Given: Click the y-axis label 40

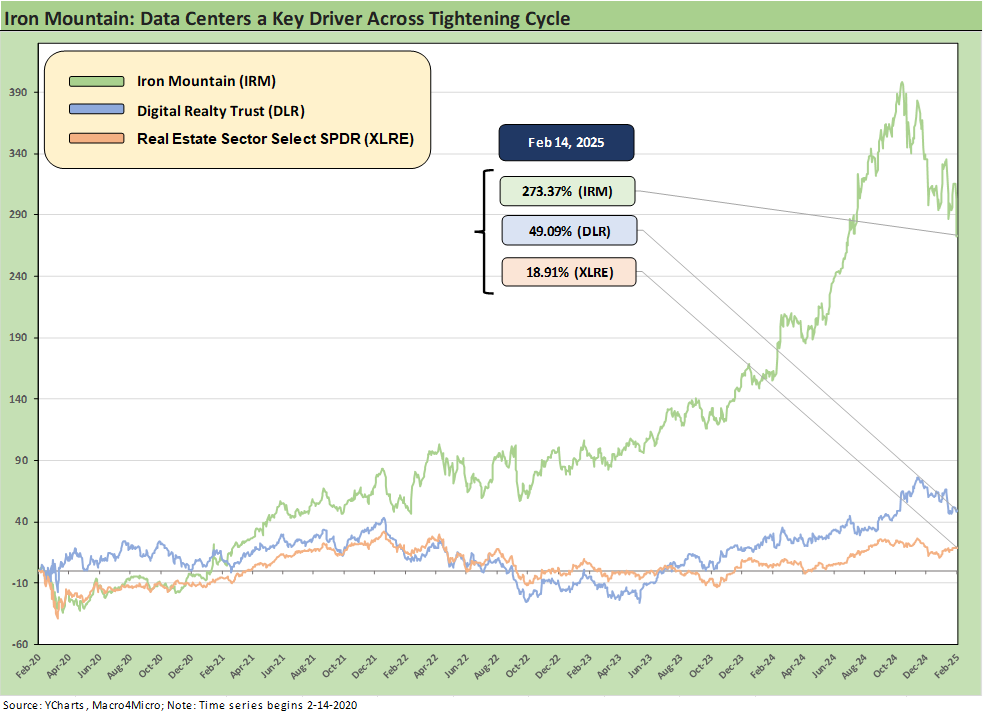Looking at the screenshot, I should [22, 521].
